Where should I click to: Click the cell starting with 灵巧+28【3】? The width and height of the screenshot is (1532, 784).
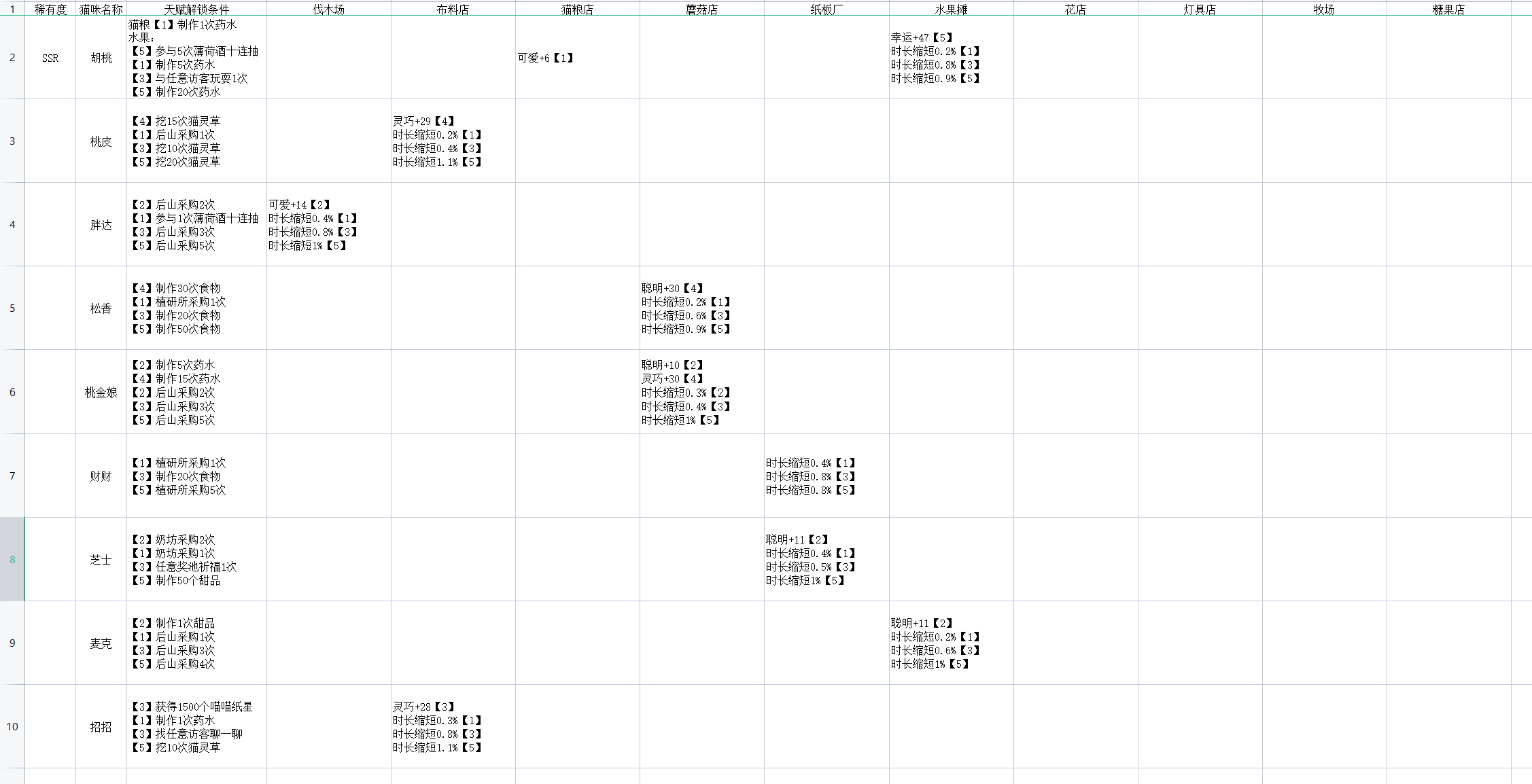[x=453, y=727]
